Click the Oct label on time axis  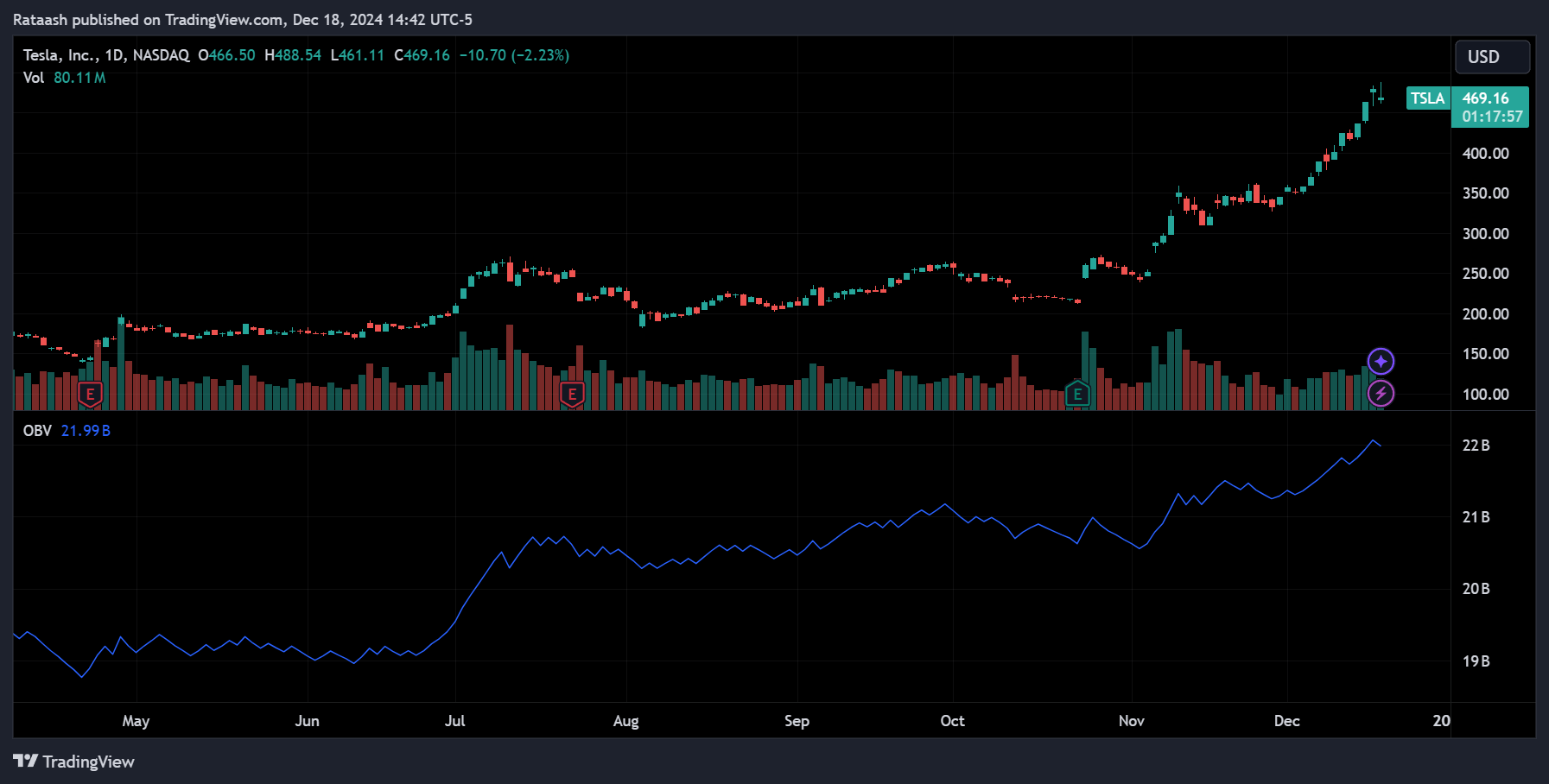(x=952, y=721)
